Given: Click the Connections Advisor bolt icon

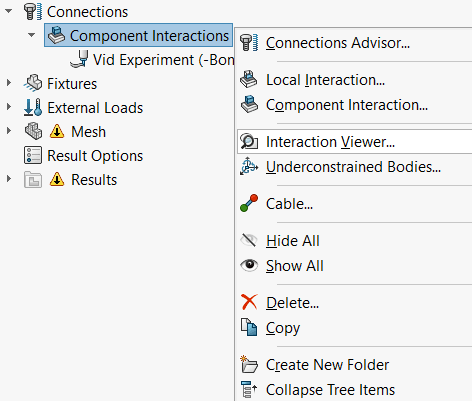Looking at the screenshot, I should point(249,43).
